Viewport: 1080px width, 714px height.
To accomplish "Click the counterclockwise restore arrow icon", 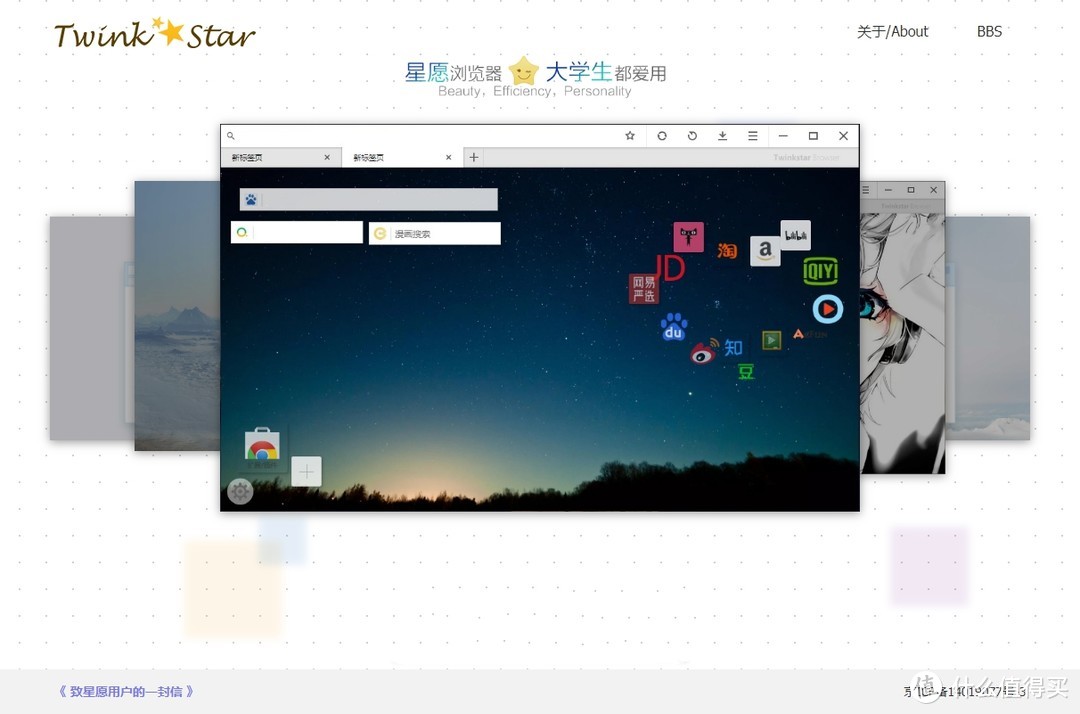I will coord(692,136).
